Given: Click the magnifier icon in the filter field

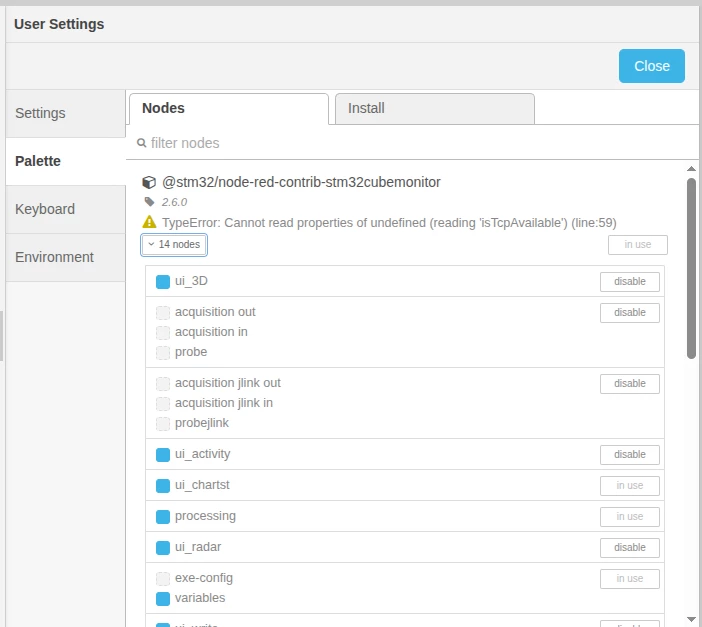Looking at the screenshot, I should coord(141,143).
